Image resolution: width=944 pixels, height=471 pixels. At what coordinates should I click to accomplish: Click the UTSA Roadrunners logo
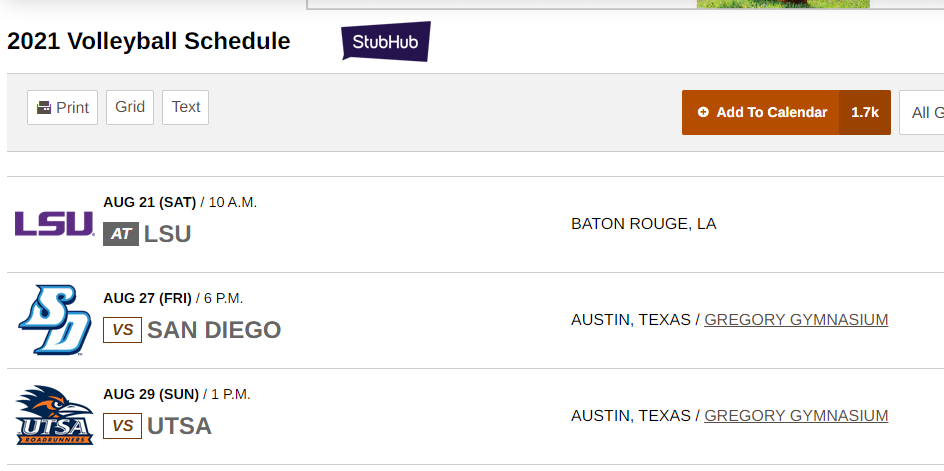54,416
